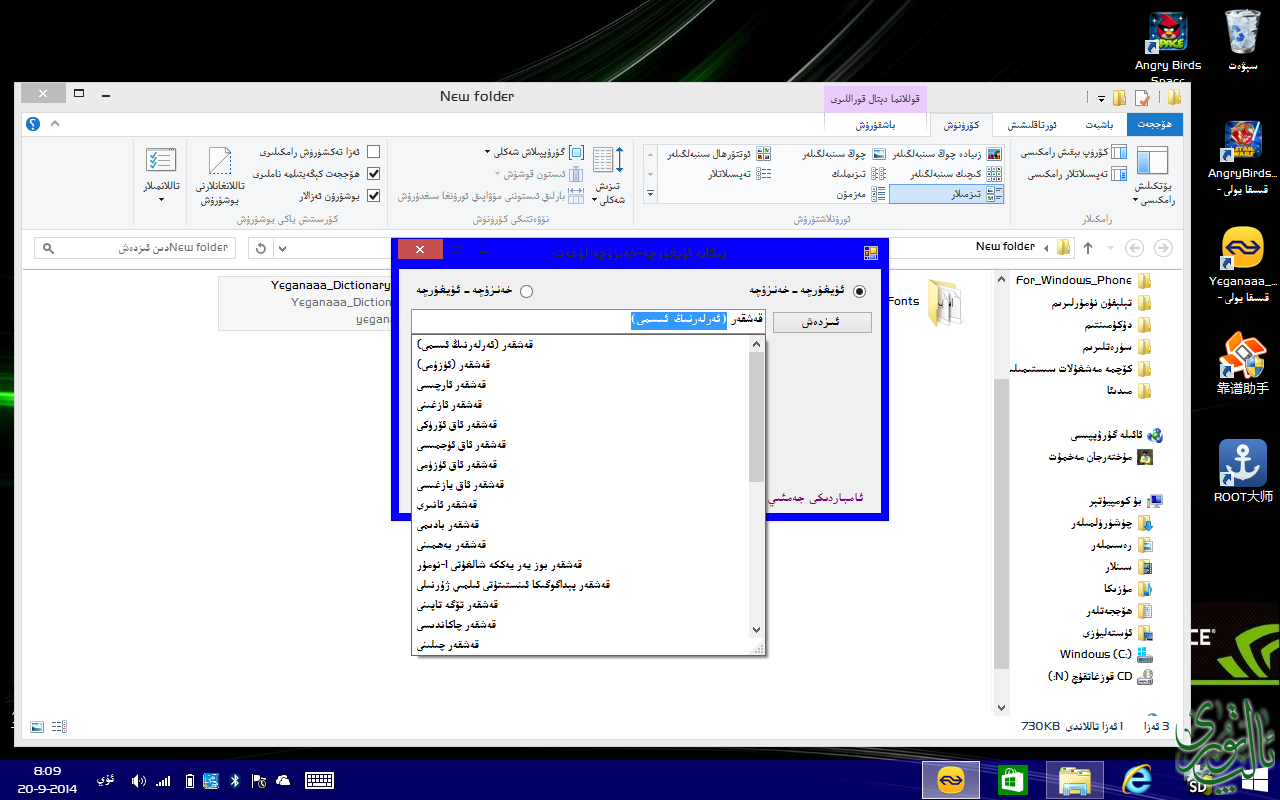This screenshot has width=1280, height=800.
Task: Open the ھۆججەت (File) ribbon tab
Action: pos(1154,125)
